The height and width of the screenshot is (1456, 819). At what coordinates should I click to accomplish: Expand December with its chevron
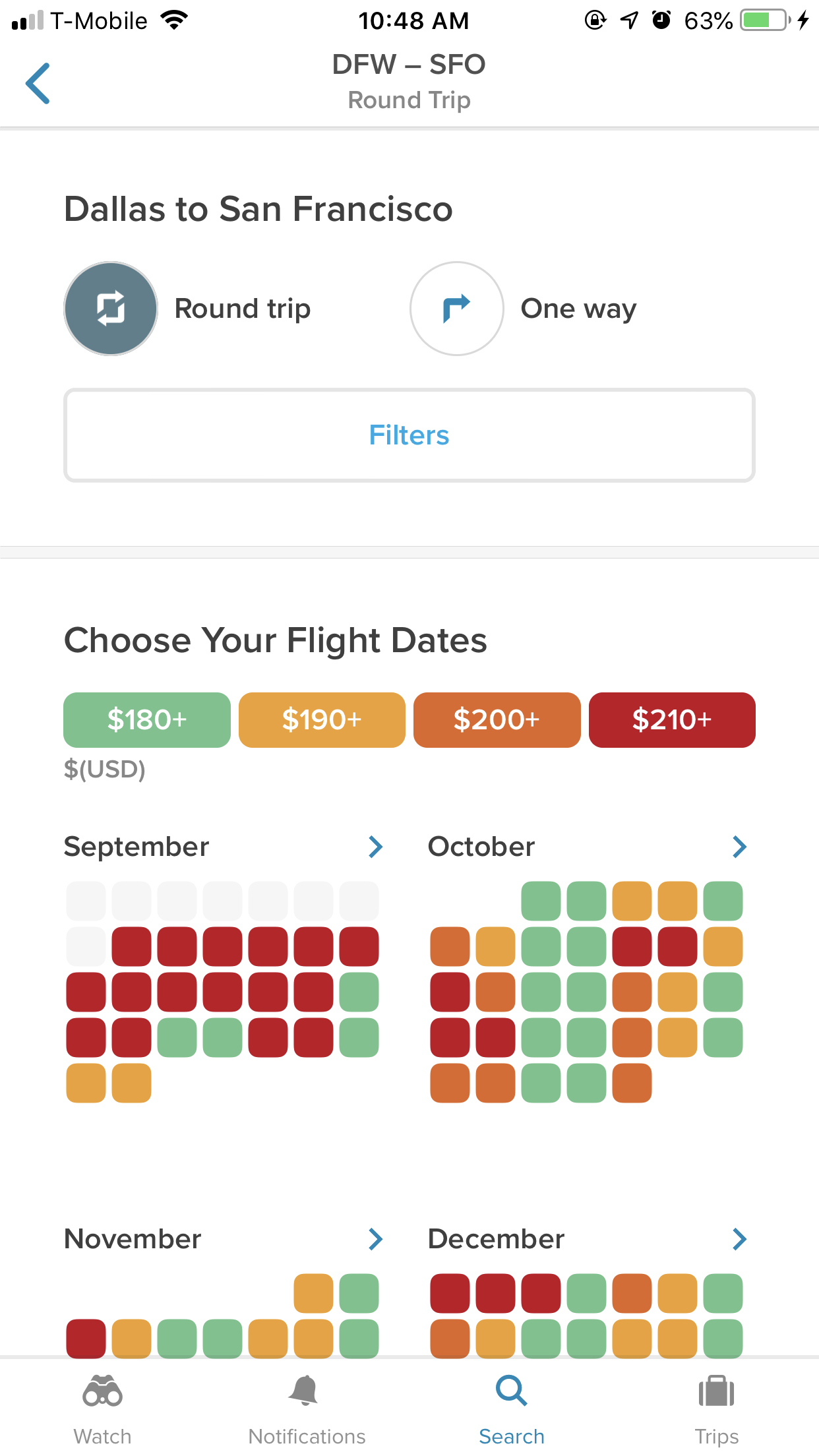point(739,1239)
